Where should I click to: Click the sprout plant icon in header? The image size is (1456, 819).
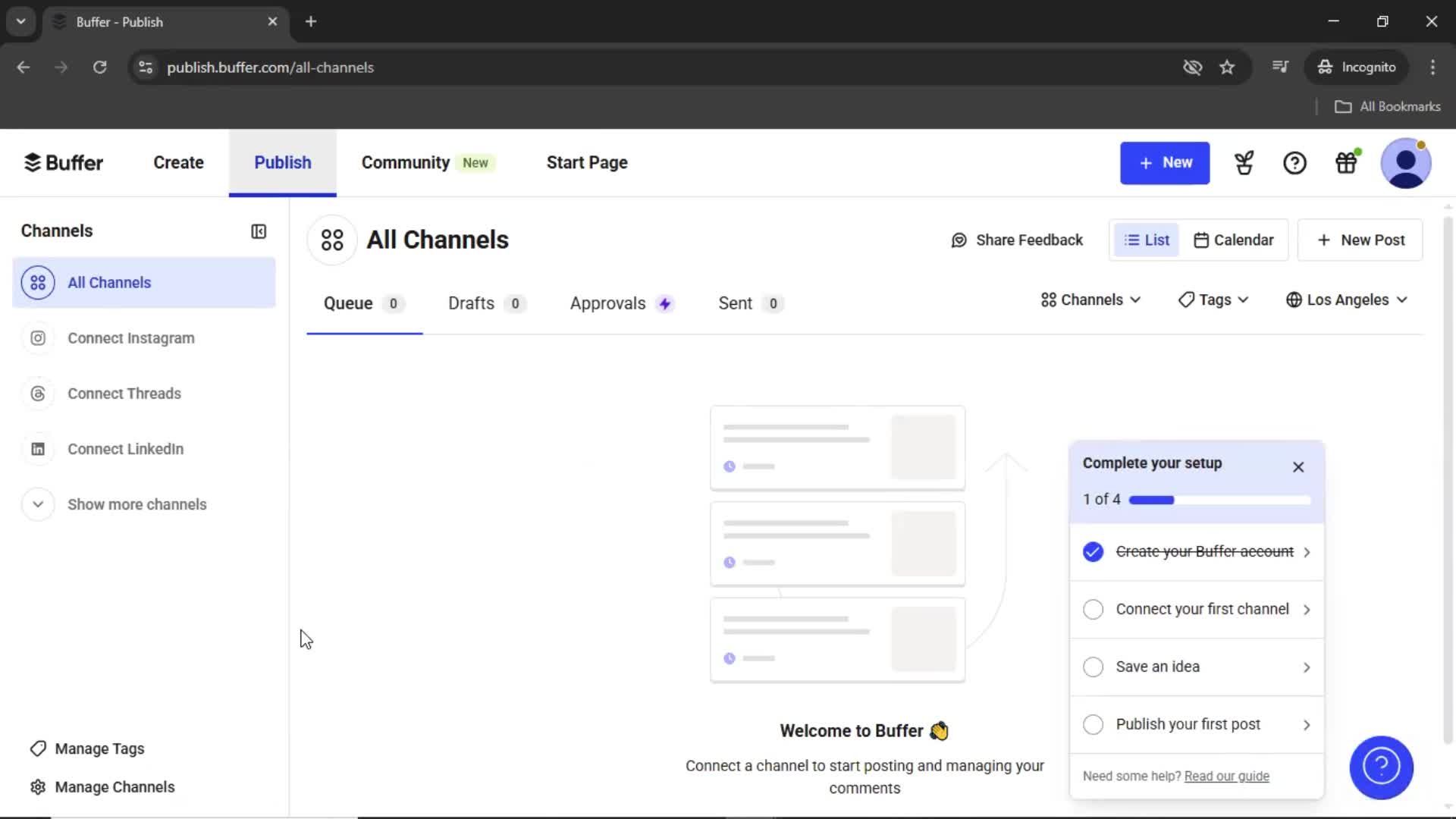(1244, 163)
